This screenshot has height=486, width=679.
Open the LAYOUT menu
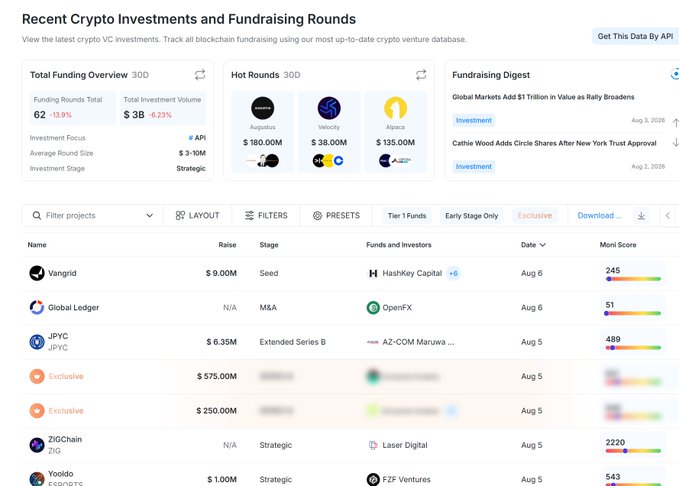click(197, 216)
